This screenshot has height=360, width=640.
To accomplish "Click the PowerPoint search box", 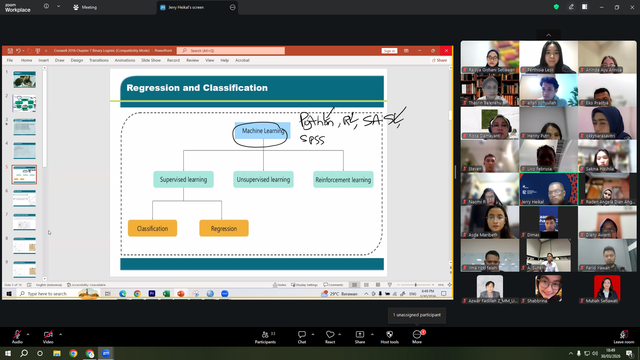I will pos(231,51).
